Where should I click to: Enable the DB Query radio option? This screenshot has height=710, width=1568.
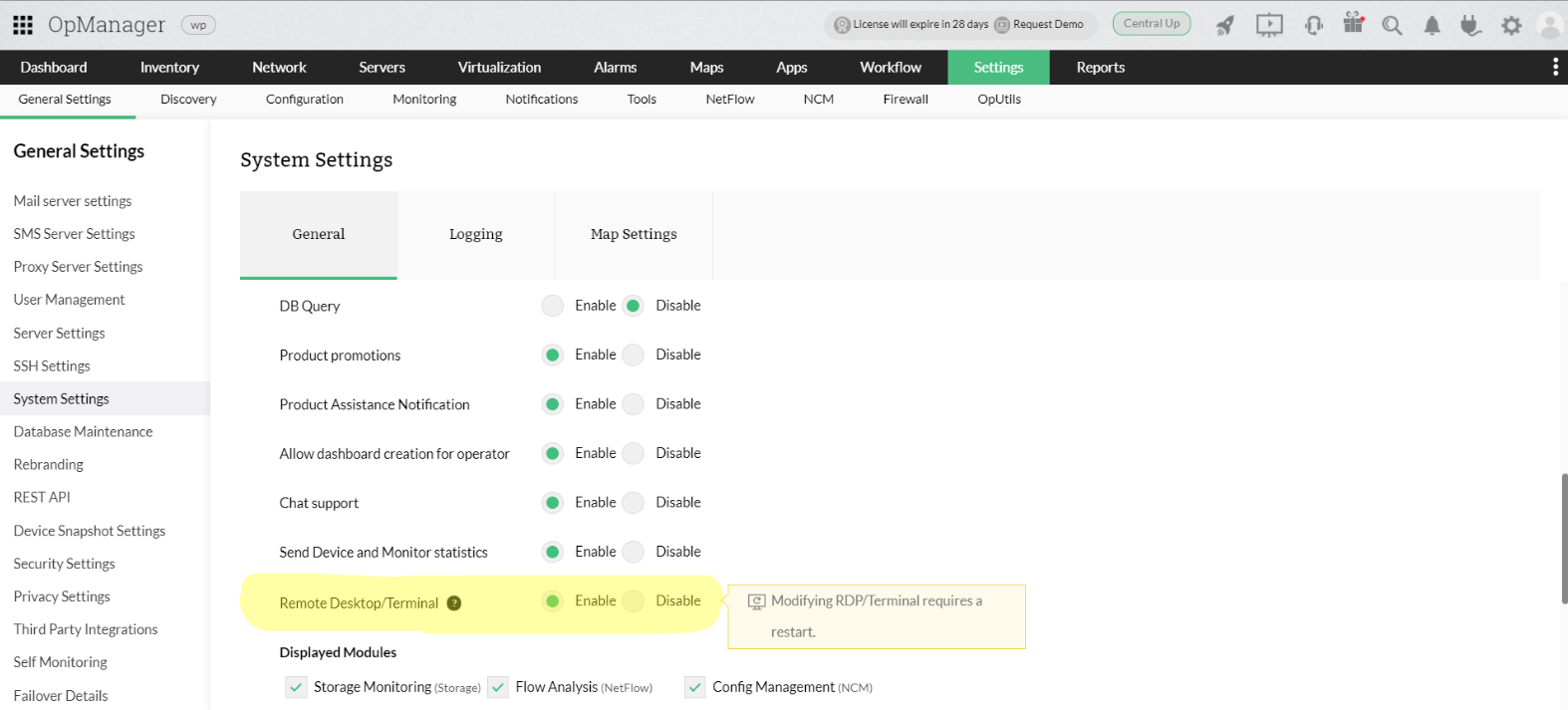553,306
